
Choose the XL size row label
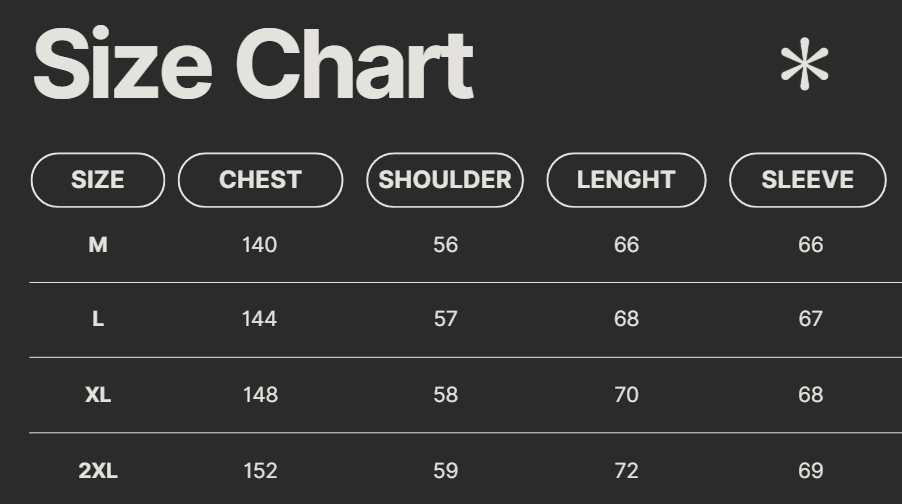pyautogui.click(x=98, y=394)
